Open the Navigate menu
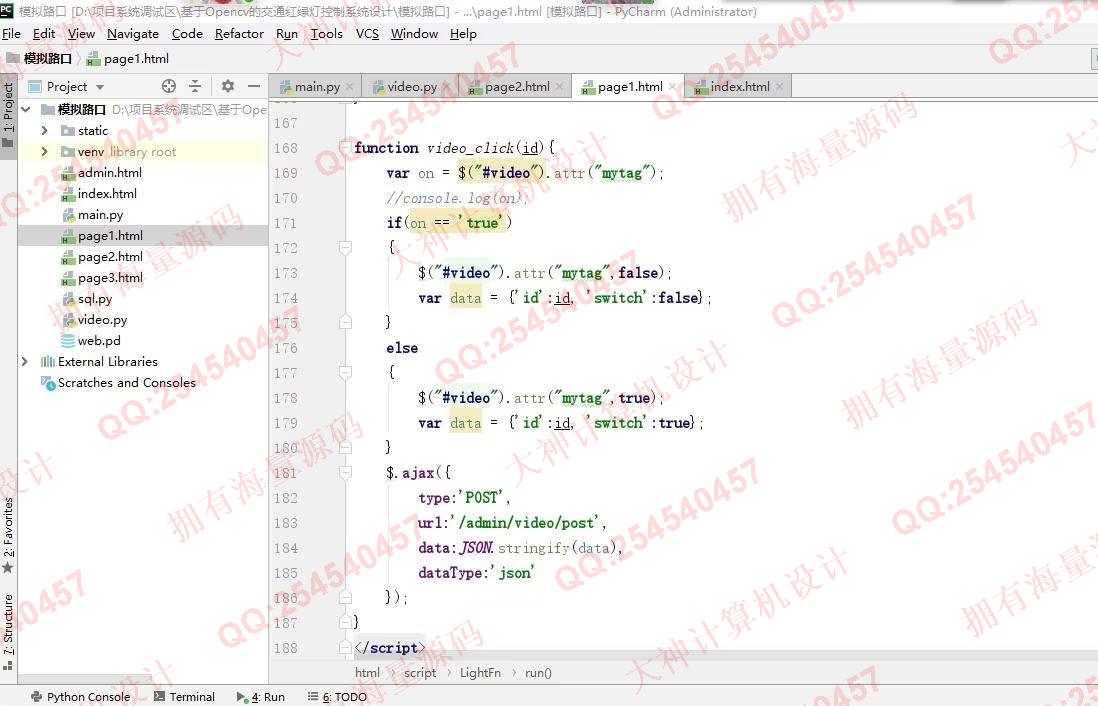 tap(132, 34)
